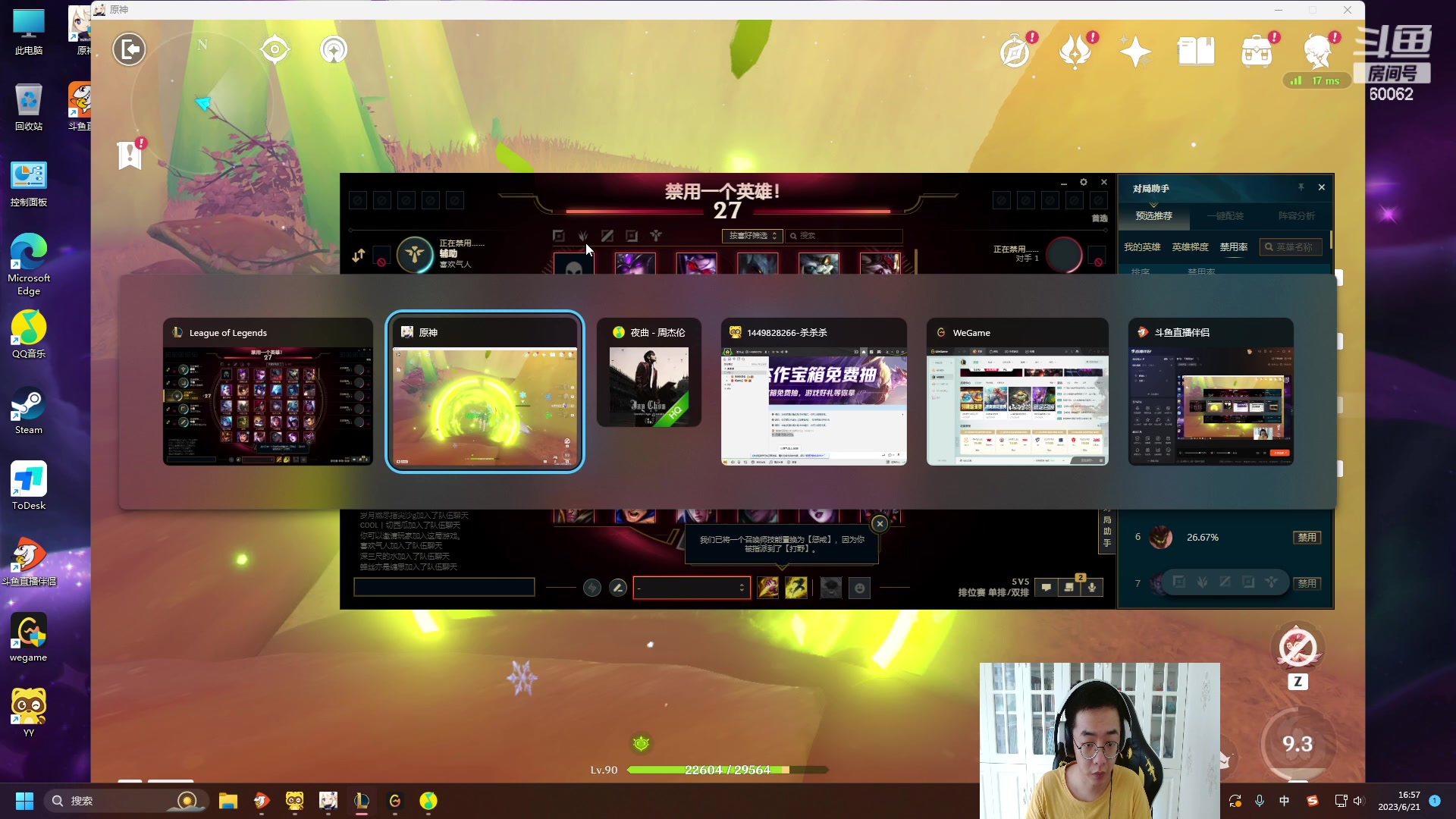Click the four-point star icon in Genshin
1456x819 pixels.
(1135, 52)
